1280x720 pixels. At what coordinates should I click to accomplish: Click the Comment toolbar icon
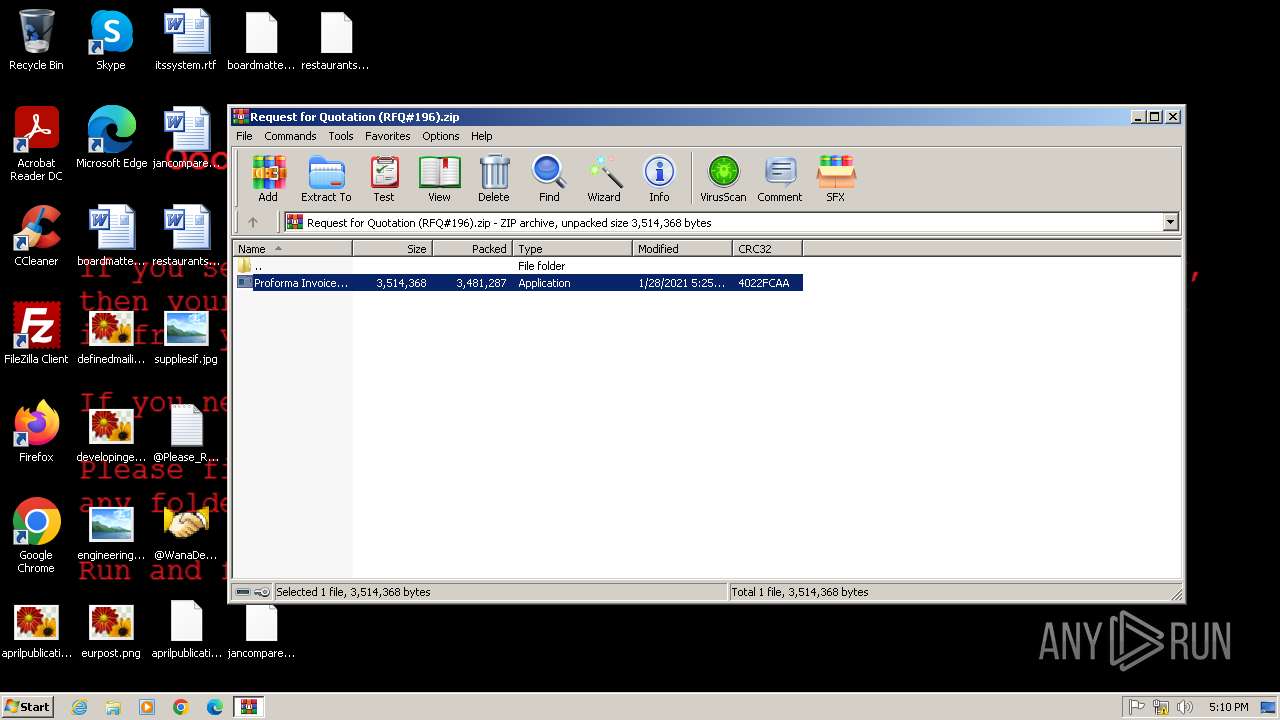click(x=780, y=179)
